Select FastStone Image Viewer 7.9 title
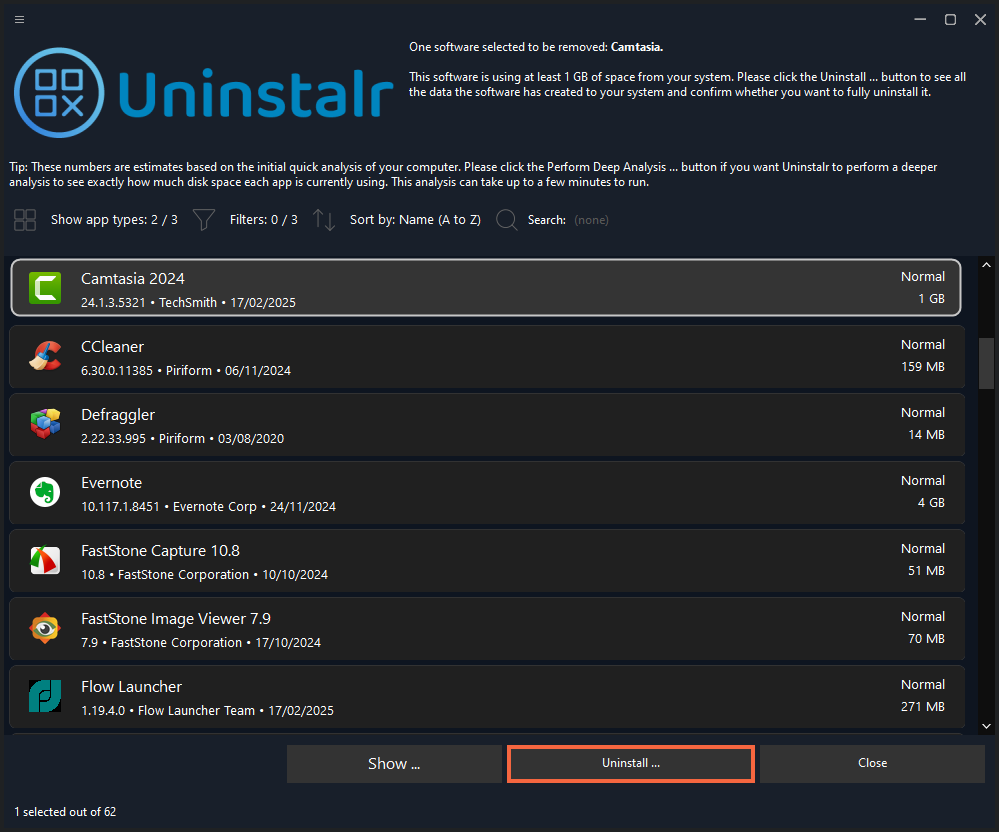The width and height of the screenshot is (999, 832). point(176,619)
